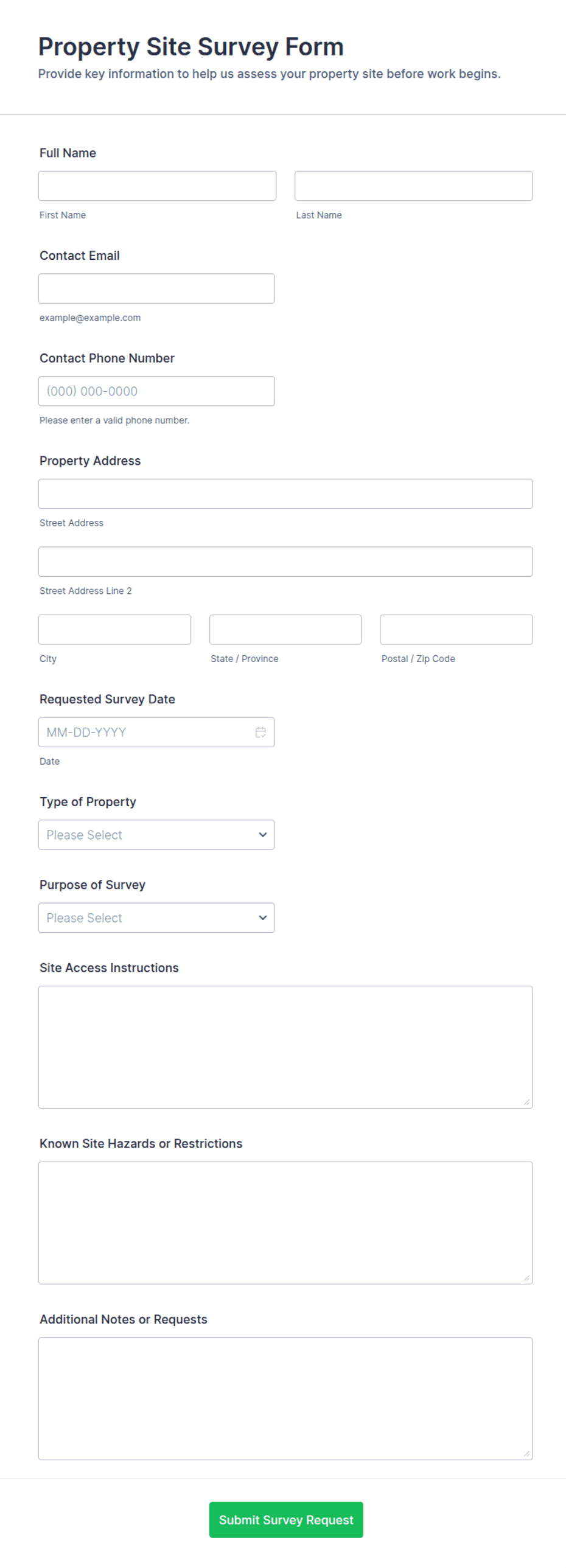The height and width of the screenshot is (1568, 566).
Task: Select the Last Name text box
Action: pyautogui.click(x=413, y=186)
